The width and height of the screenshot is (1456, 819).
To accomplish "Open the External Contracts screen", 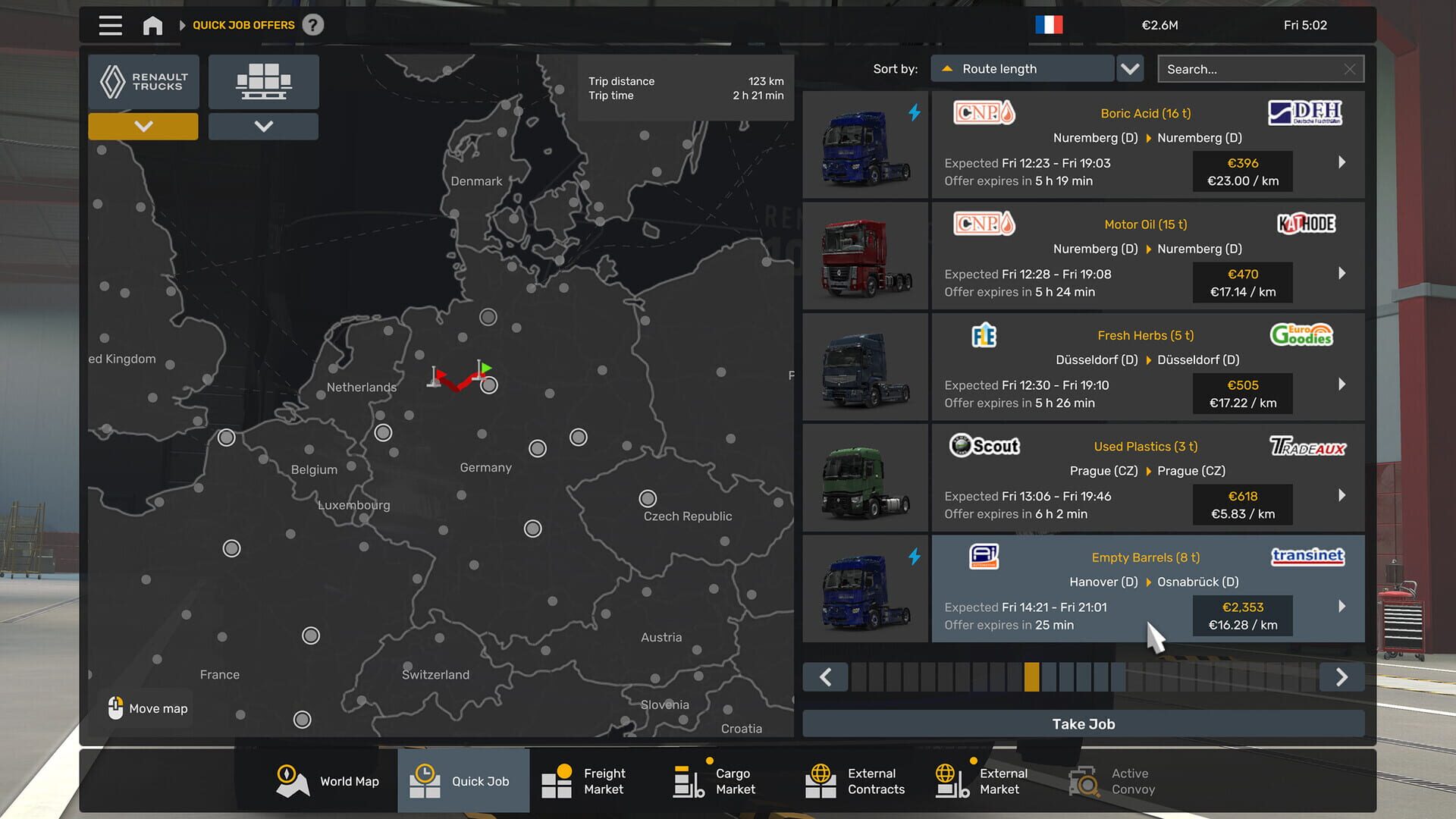I will (821, 780).
